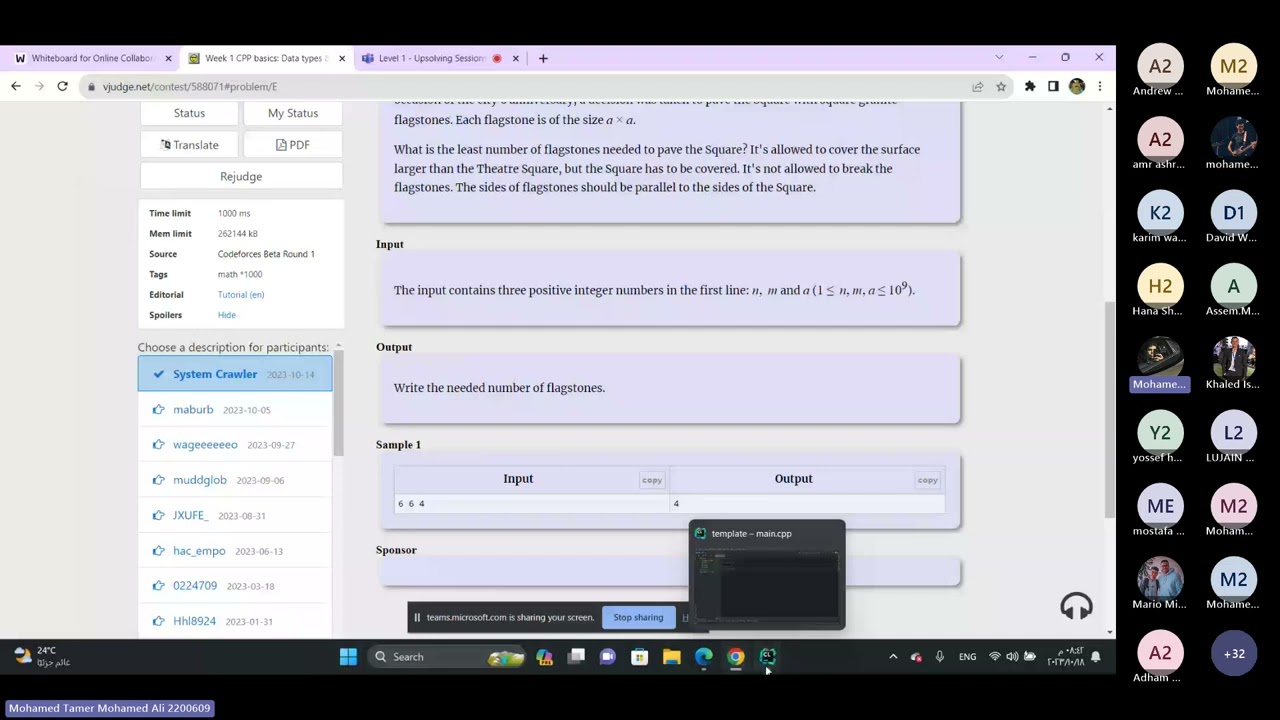
Task: Reload the vjudge page
Action: tap(62, 87)
